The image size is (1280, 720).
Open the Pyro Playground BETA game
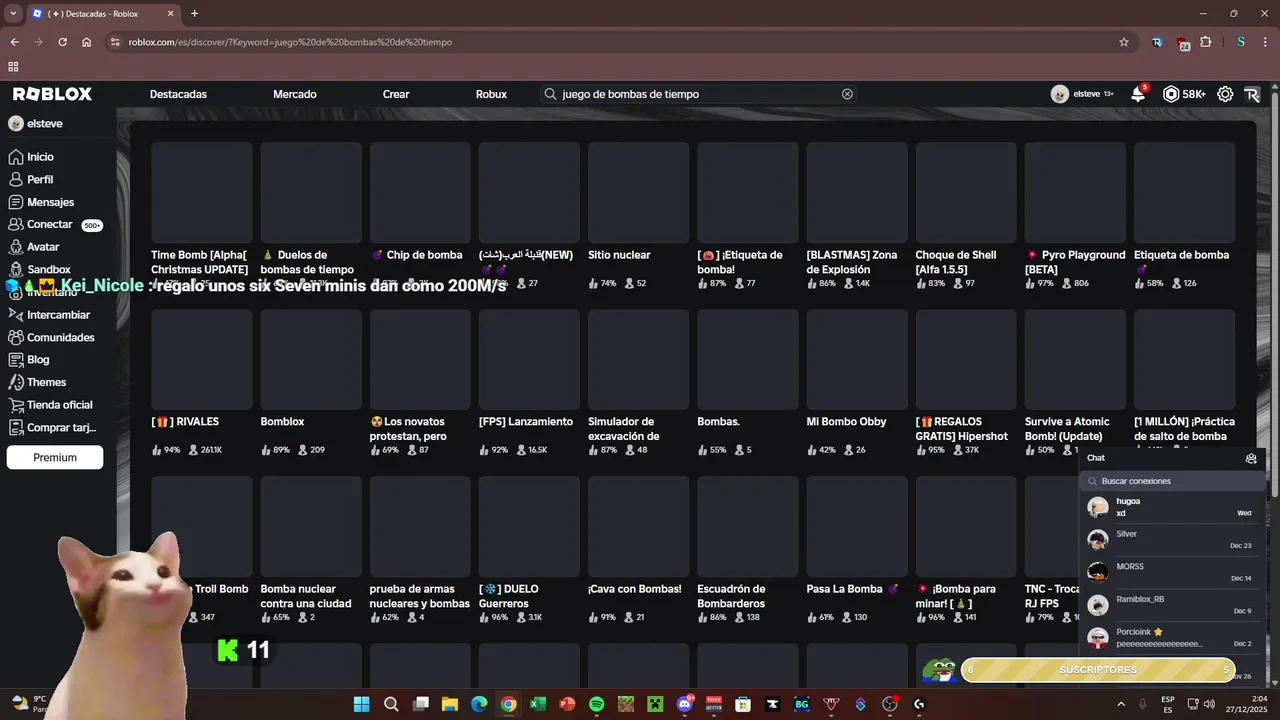coord(1075,192)
